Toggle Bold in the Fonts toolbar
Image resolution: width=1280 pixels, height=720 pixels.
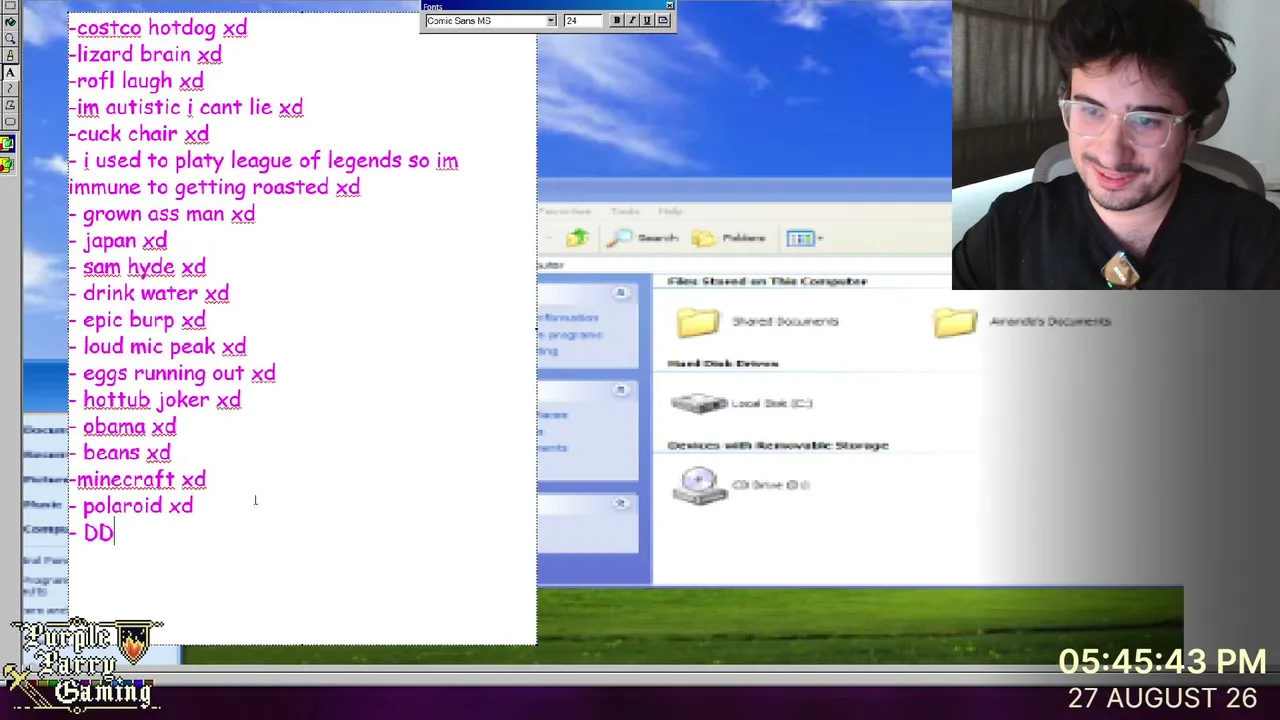click(616, 20)
